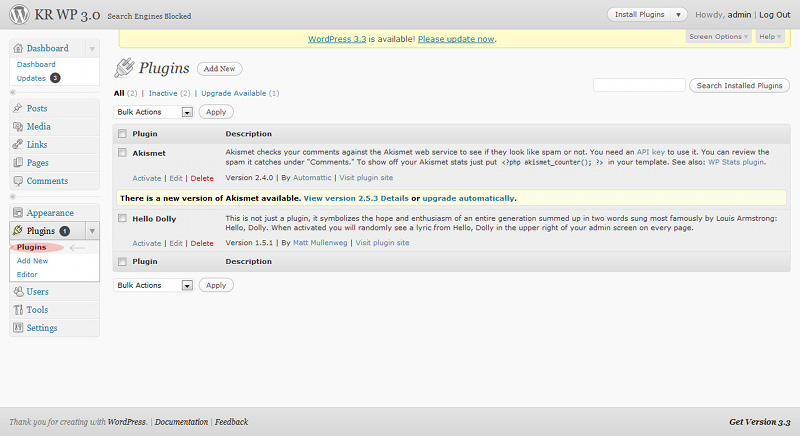Delete the Akismet plugin

(202, 178)
